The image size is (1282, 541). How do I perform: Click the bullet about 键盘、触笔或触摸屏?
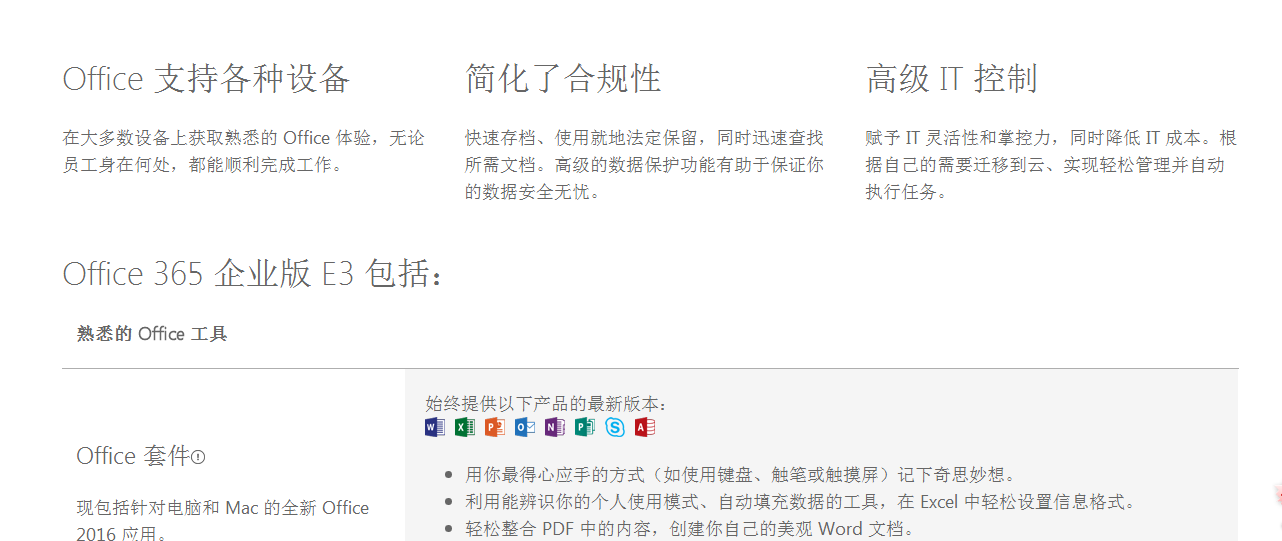(x=741, y=475)
